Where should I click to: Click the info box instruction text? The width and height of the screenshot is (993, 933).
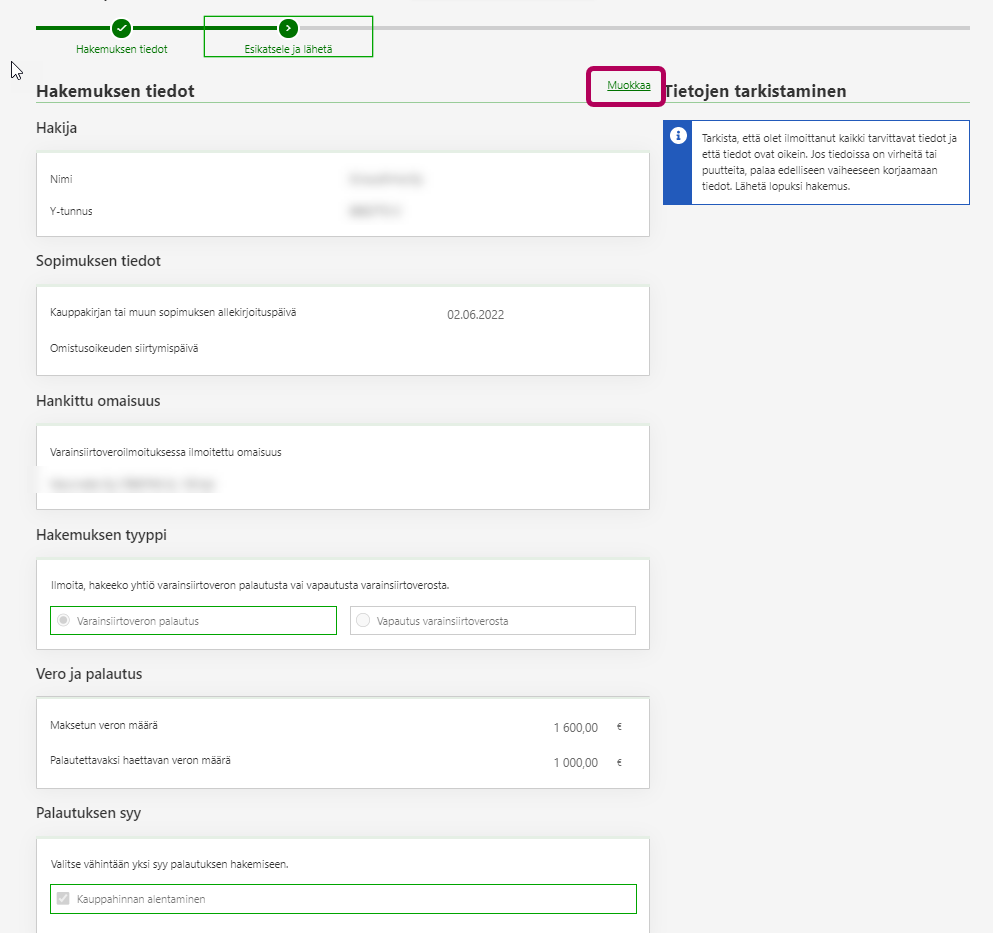click(x=828, y=162)
